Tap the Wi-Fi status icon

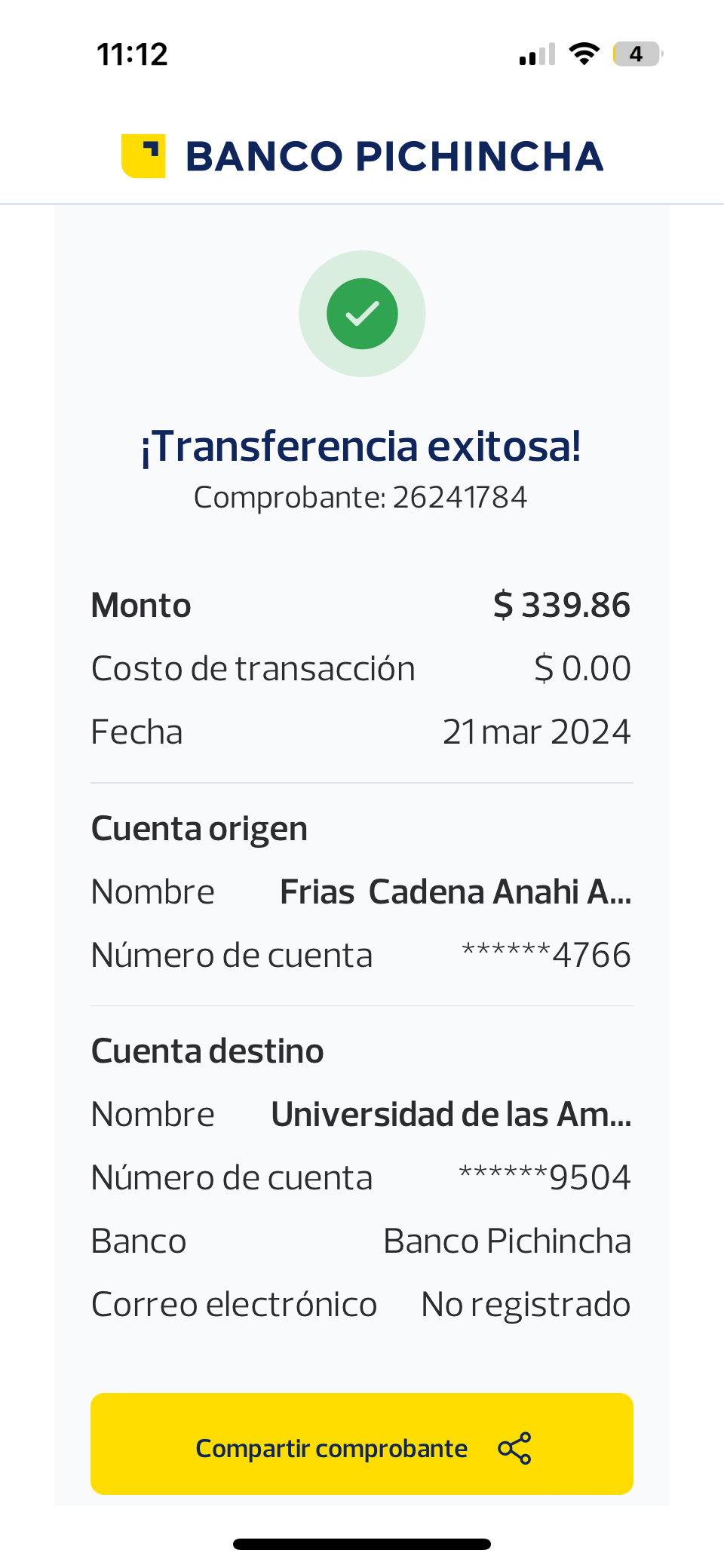click(x=584, y=54)
